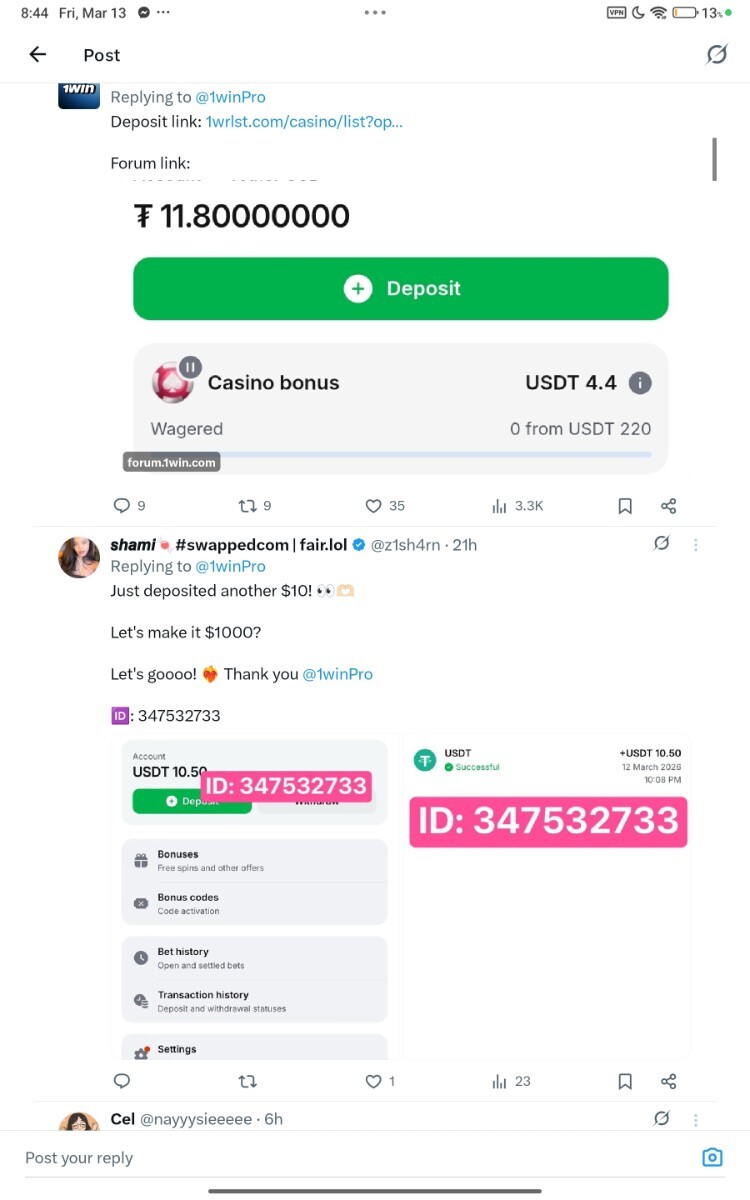Open the @1winPro mention in shami's thanks
Viewport: 750px width, 1200px height.
pyautogui.click(x=337, y=674)
